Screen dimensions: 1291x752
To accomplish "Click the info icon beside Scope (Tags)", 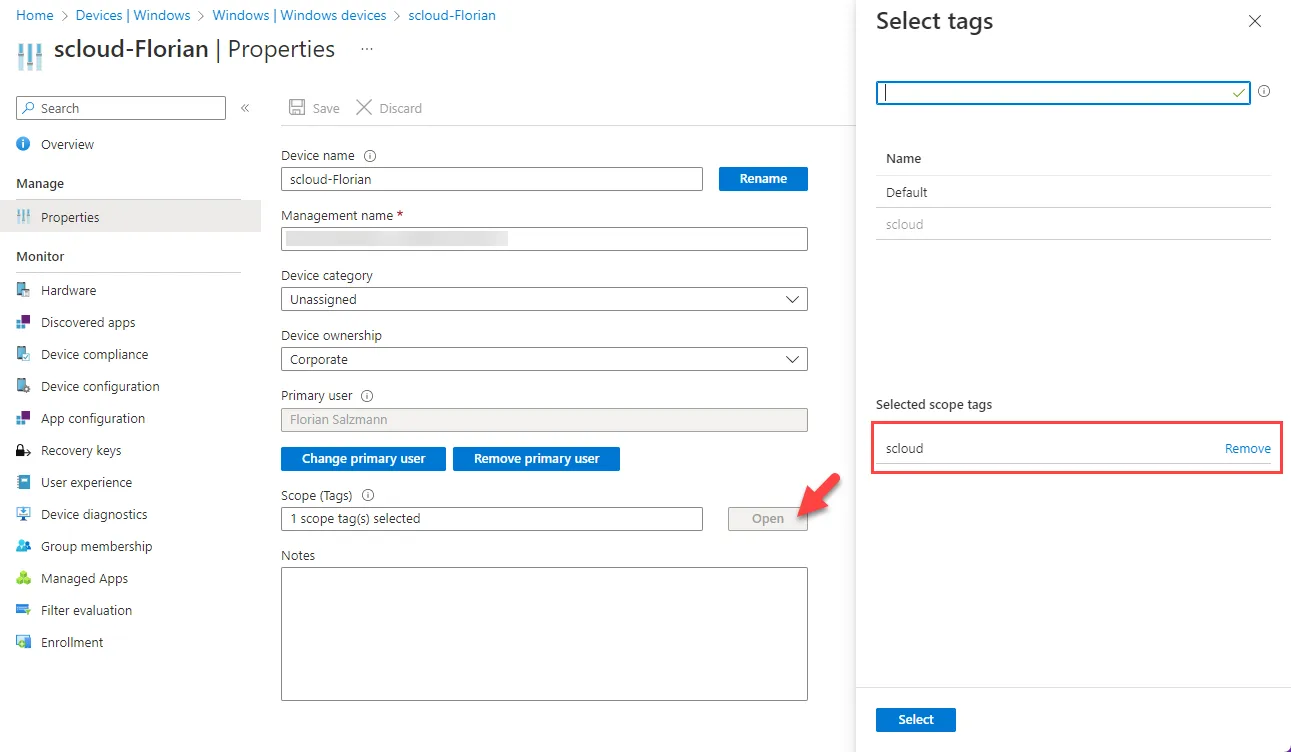I will coord(367,495).
